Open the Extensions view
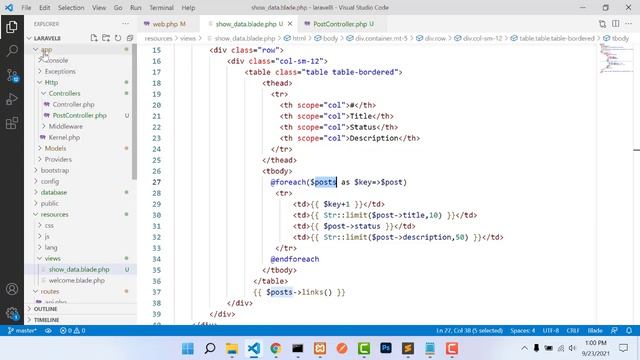Image resolution: width=640 pixels, height=360 pixels. tap(12, 123)
